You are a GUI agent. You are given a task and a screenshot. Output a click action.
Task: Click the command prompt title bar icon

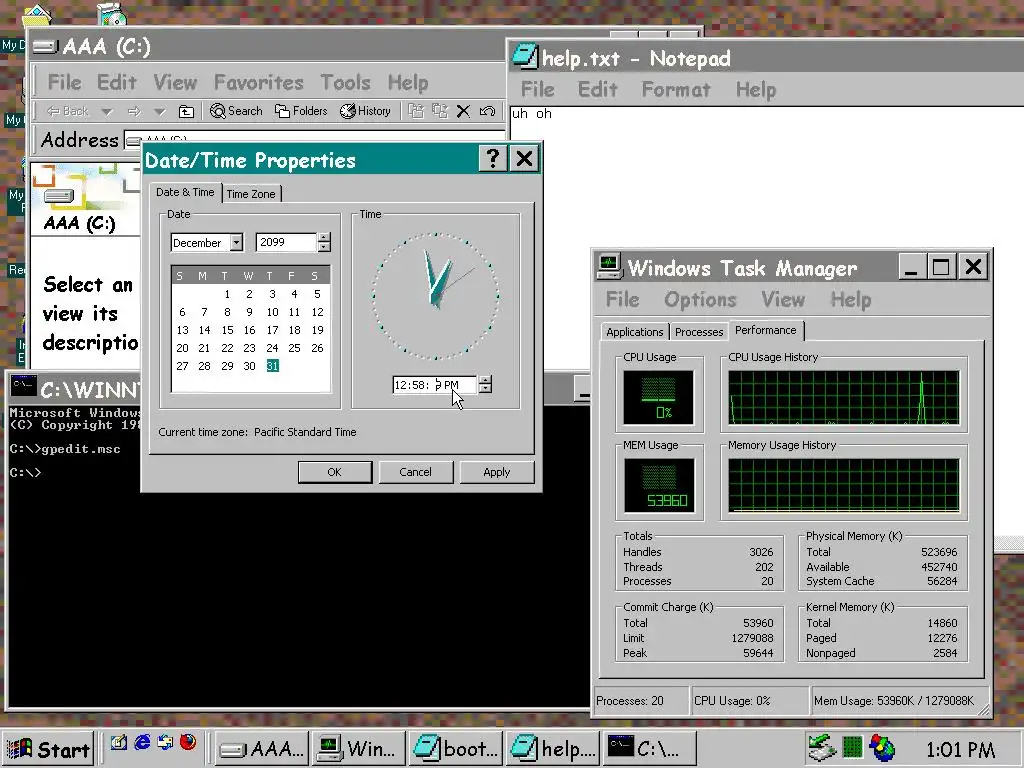tap(24, 387)
